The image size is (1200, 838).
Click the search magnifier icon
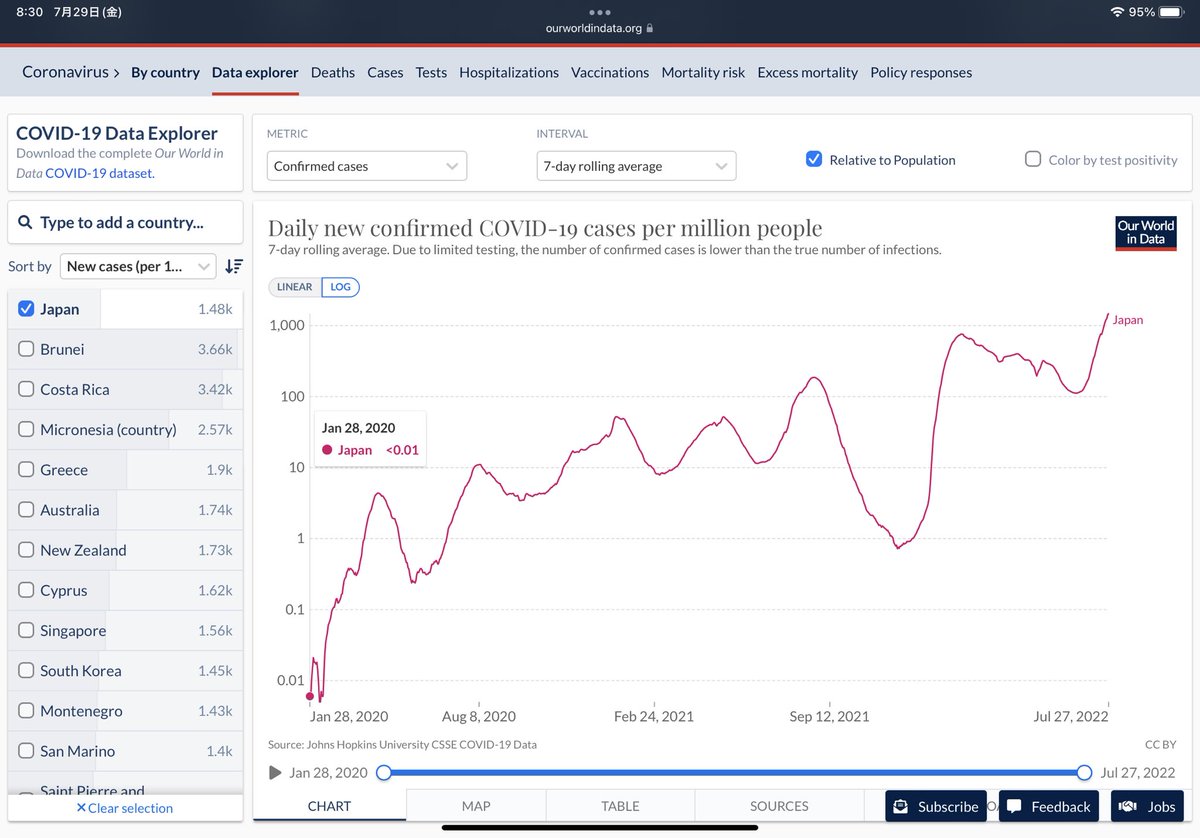tap(24, 222)
